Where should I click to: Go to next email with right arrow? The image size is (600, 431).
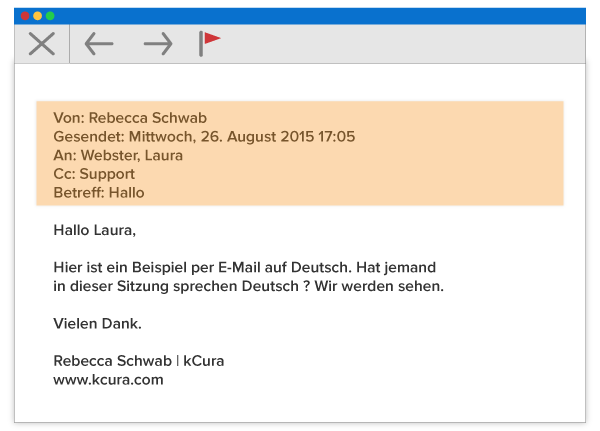(x=157, y=43)
